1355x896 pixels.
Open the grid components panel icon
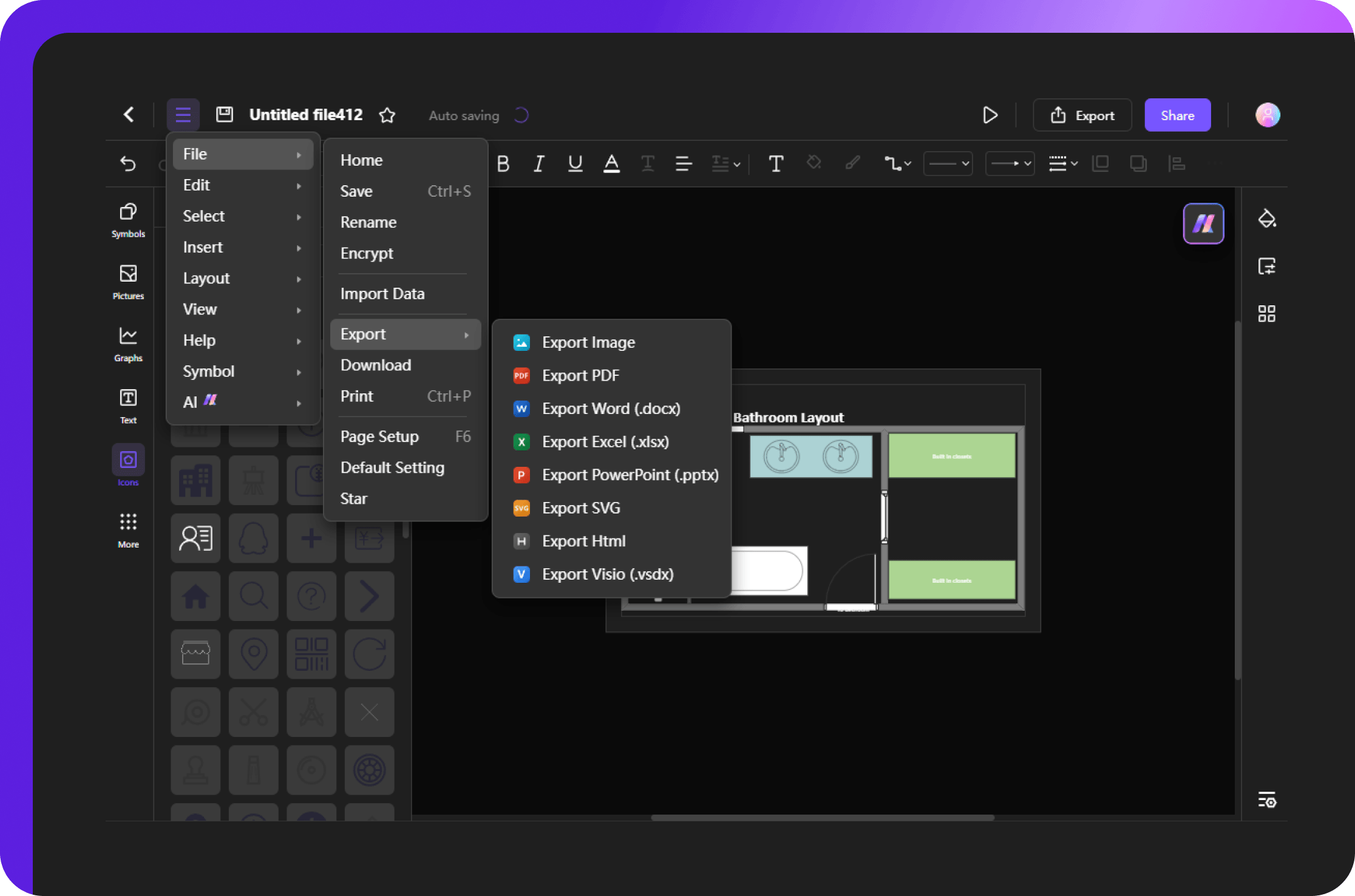point(1267,313)
